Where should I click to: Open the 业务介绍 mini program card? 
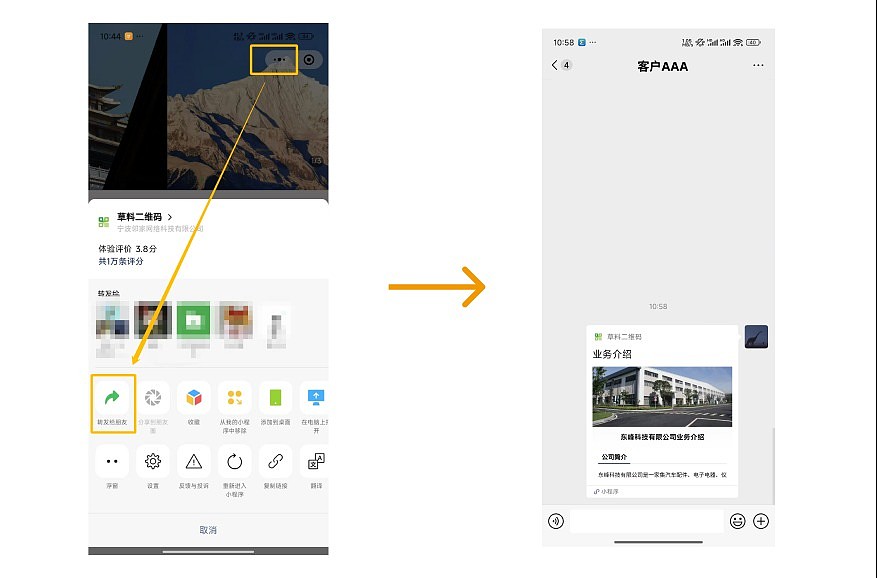point(662,411)
